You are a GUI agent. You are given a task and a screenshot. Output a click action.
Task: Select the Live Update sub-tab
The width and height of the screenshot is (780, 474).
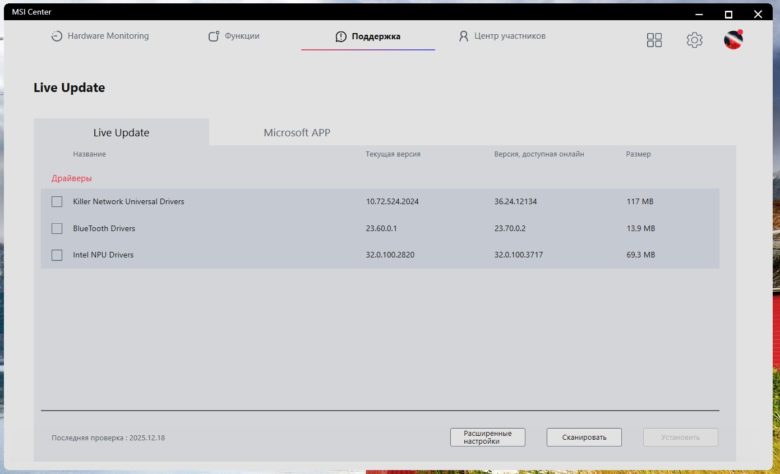tap(121, 132)
